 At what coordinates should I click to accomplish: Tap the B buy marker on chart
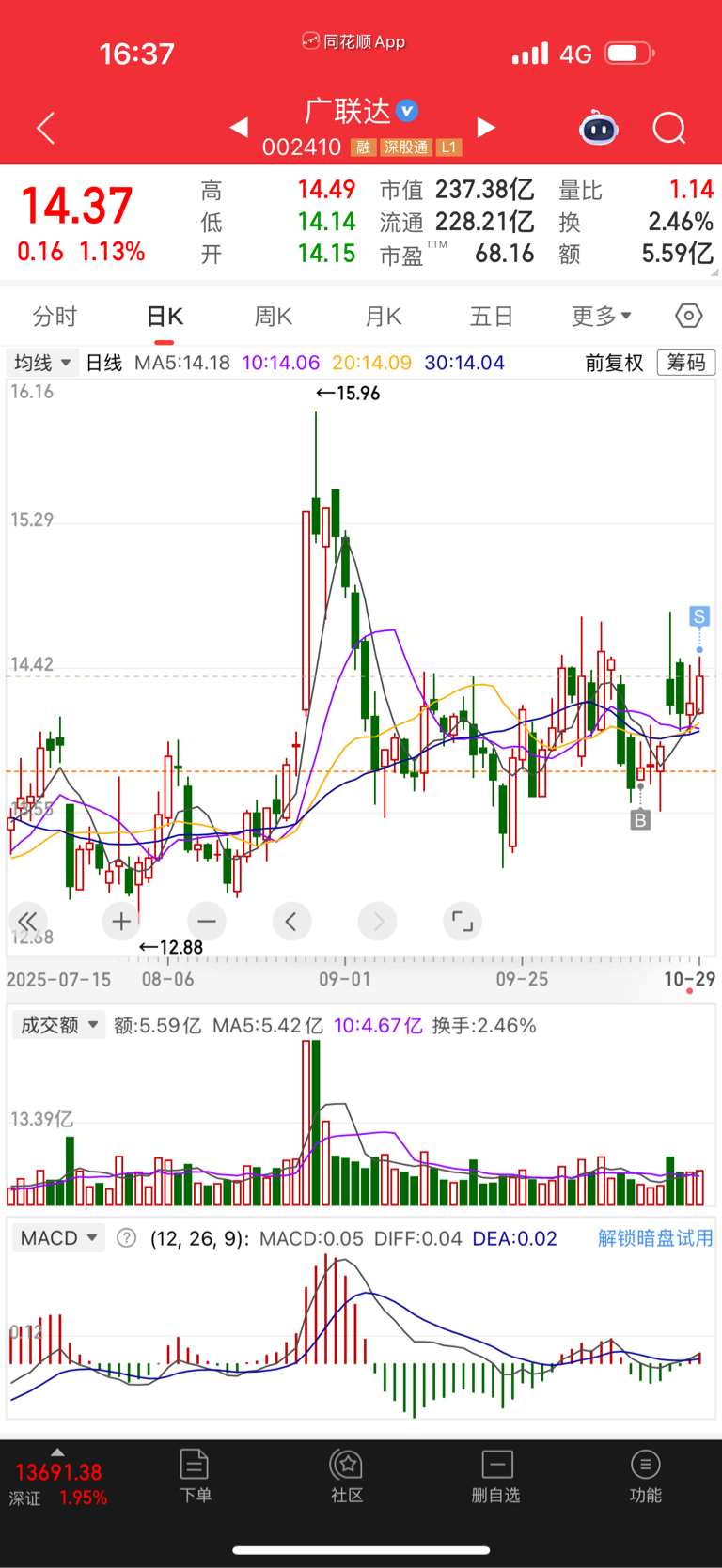[x=640, y=820]
